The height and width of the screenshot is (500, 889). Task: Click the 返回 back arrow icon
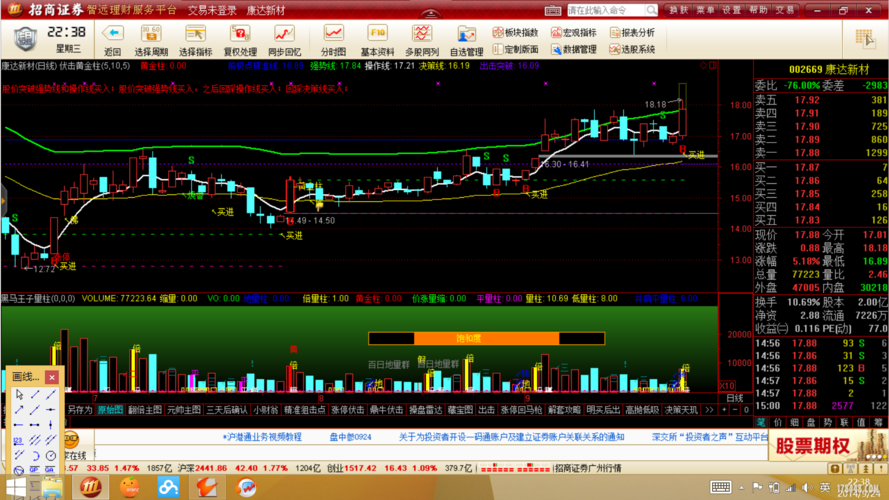click(113, 33)
